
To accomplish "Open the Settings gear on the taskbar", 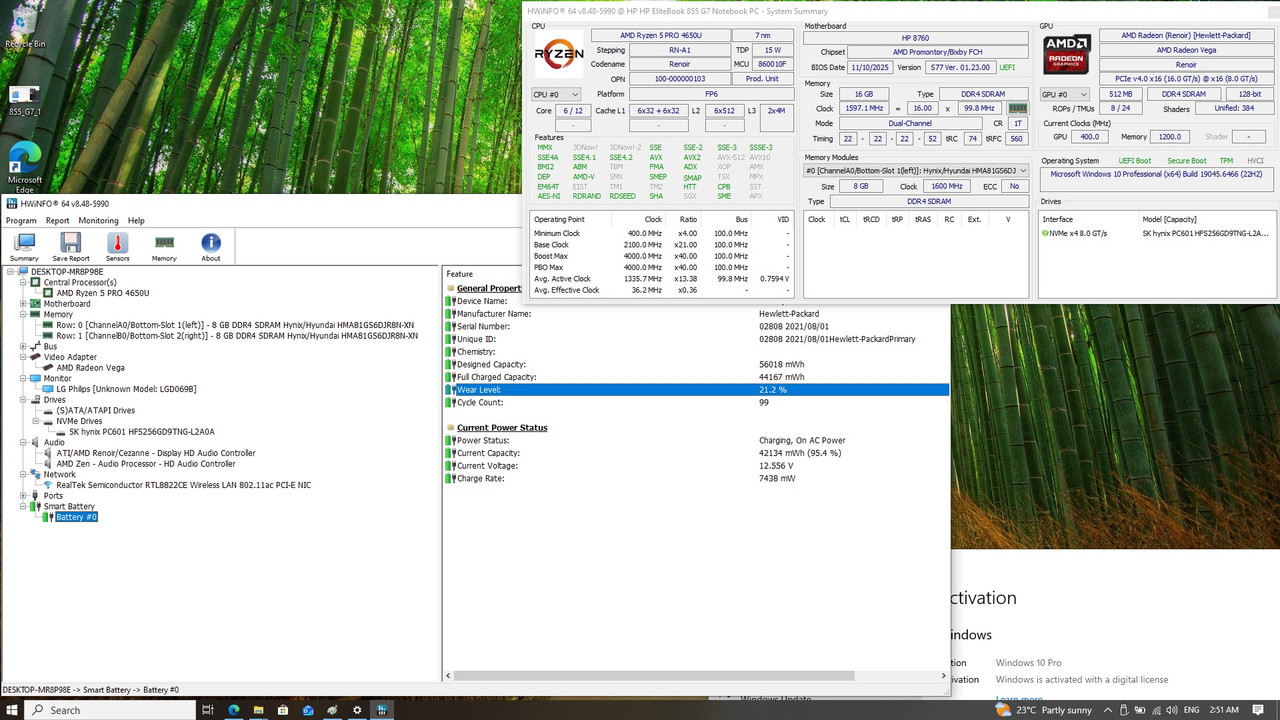I will 358,710.
